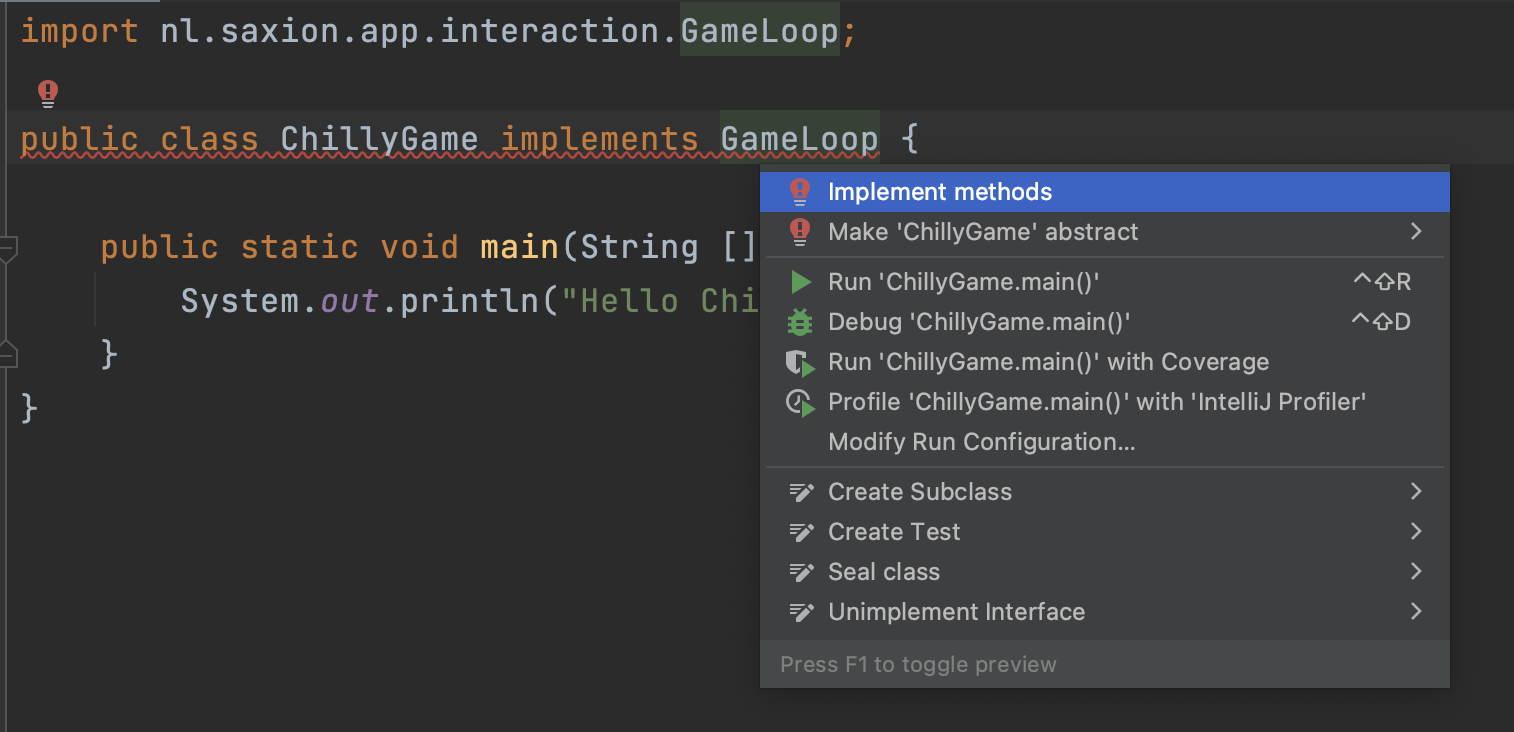The width and height of the screenshot is (1514, 732).
Task: Click the 'out' field in System.out
Action: [349, 301]
